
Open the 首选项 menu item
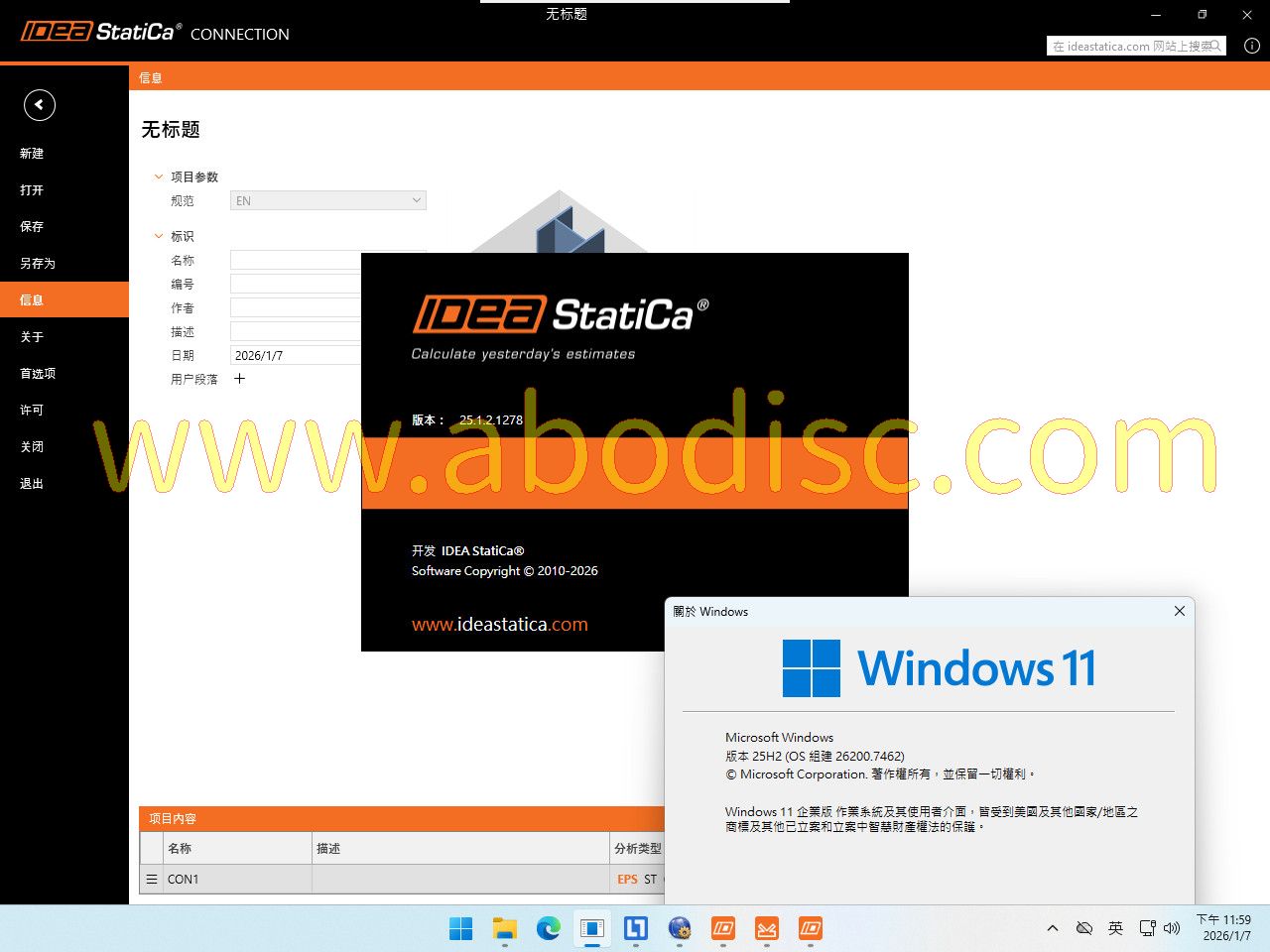(x=38, y=374)
